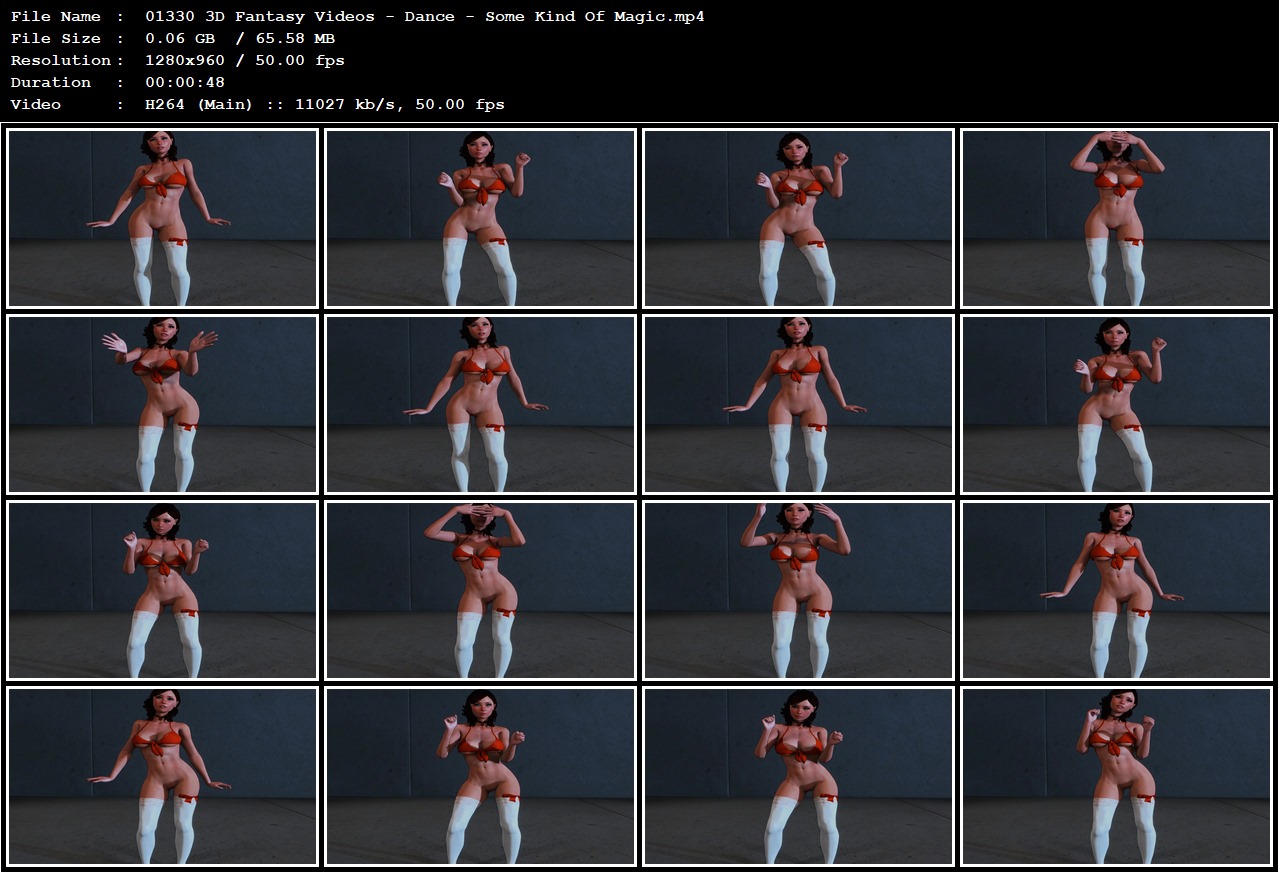Image resolution: width=1279 pixels, height=873 pixels.
Task: Click the resolution value '1280x960 / 50.00 fps'
Action: 245,61
